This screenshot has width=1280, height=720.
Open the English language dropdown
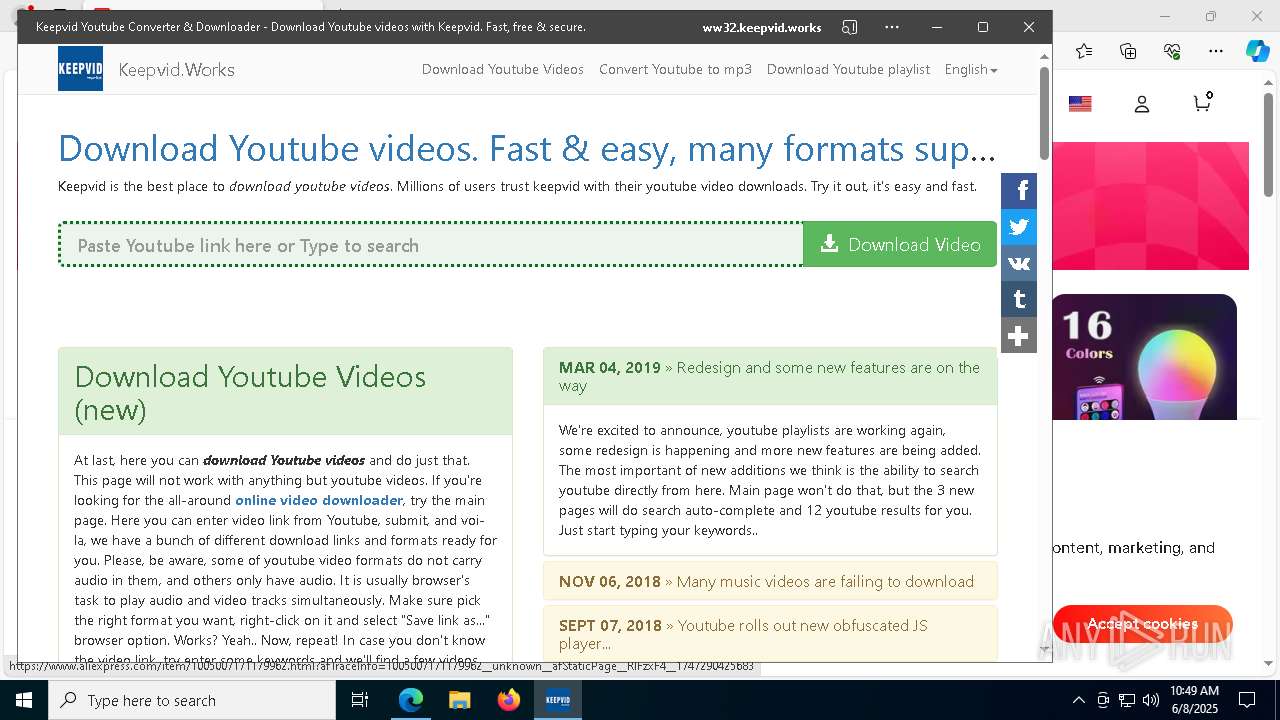pos(970,69)
